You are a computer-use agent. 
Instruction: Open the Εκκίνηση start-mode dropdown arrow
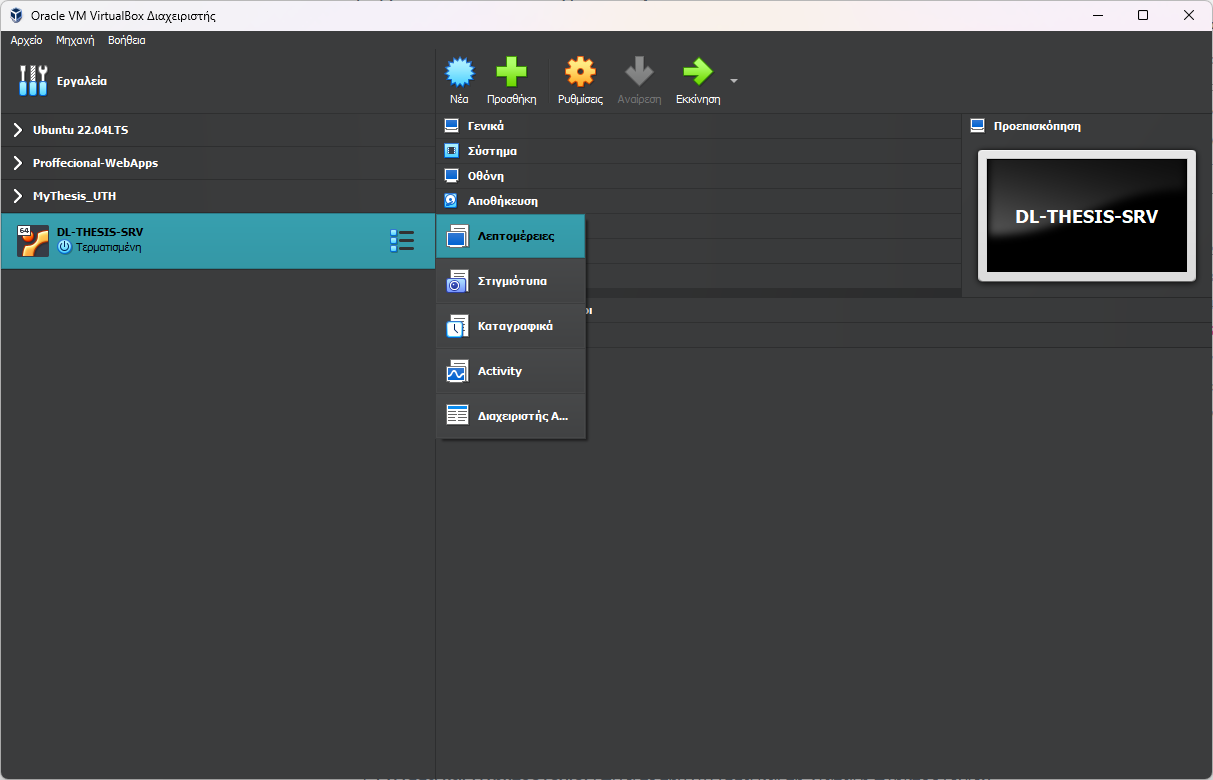(x=734, y=80)
